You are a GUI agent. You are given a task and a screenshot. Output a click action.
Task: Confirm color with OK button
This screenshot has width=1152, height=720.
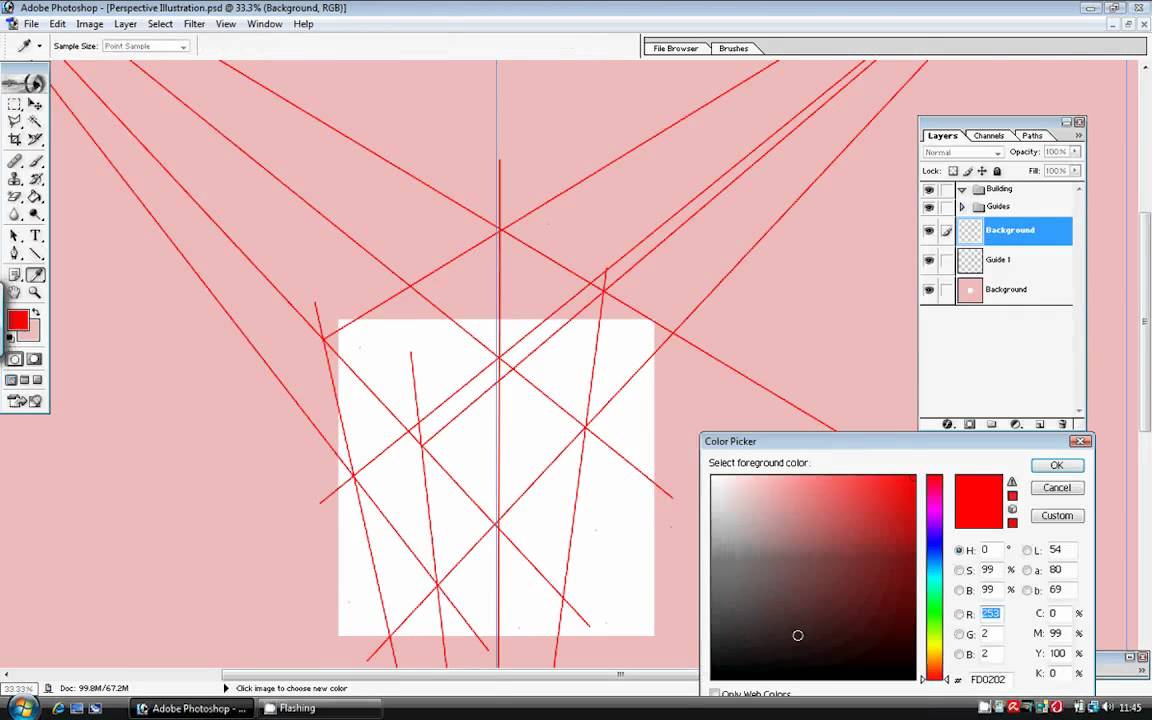(1056, 465)
